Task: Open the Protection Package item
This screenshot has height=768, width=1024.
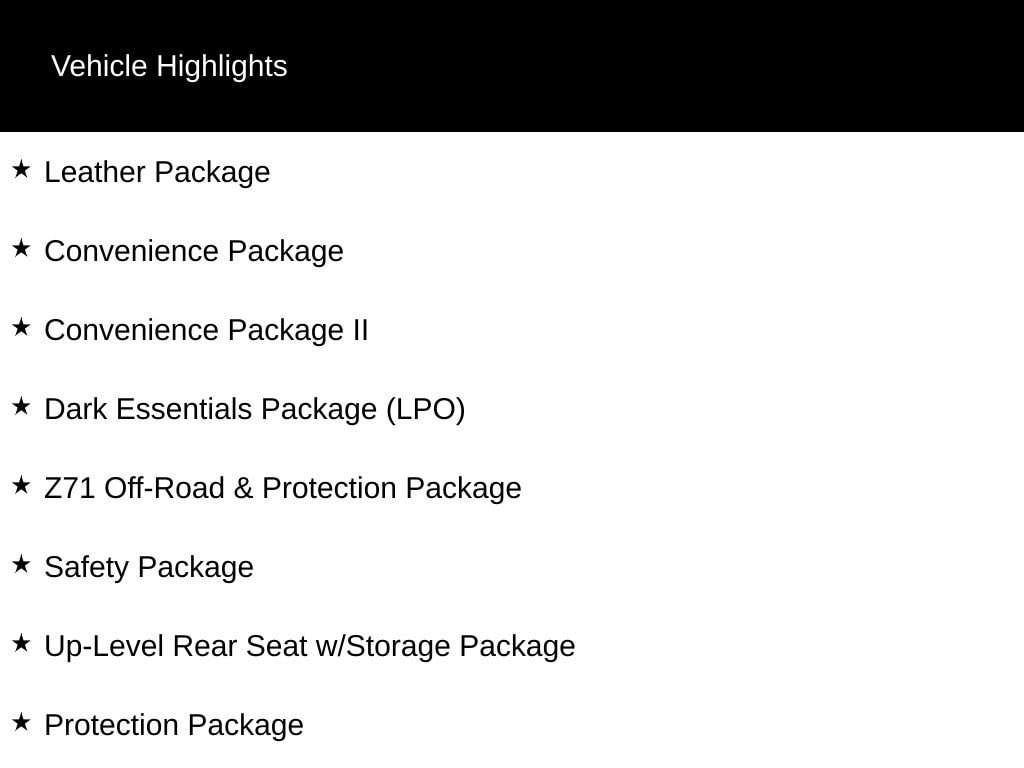Action: coord(174,726)
